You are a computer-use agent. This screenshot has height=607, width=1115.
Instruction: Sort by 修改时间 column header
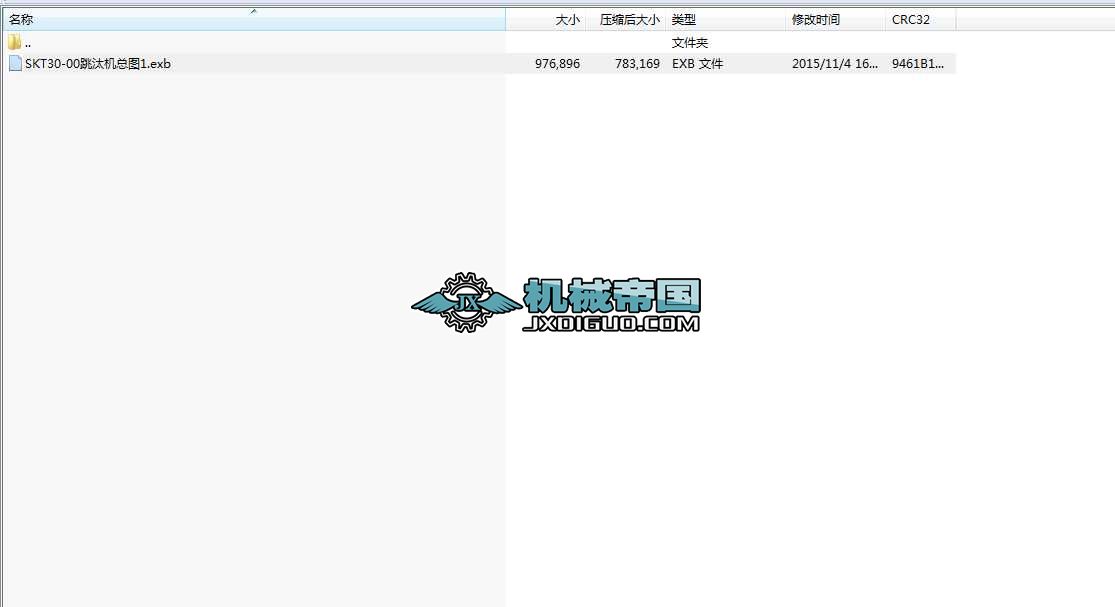click(x=835, y=20)
